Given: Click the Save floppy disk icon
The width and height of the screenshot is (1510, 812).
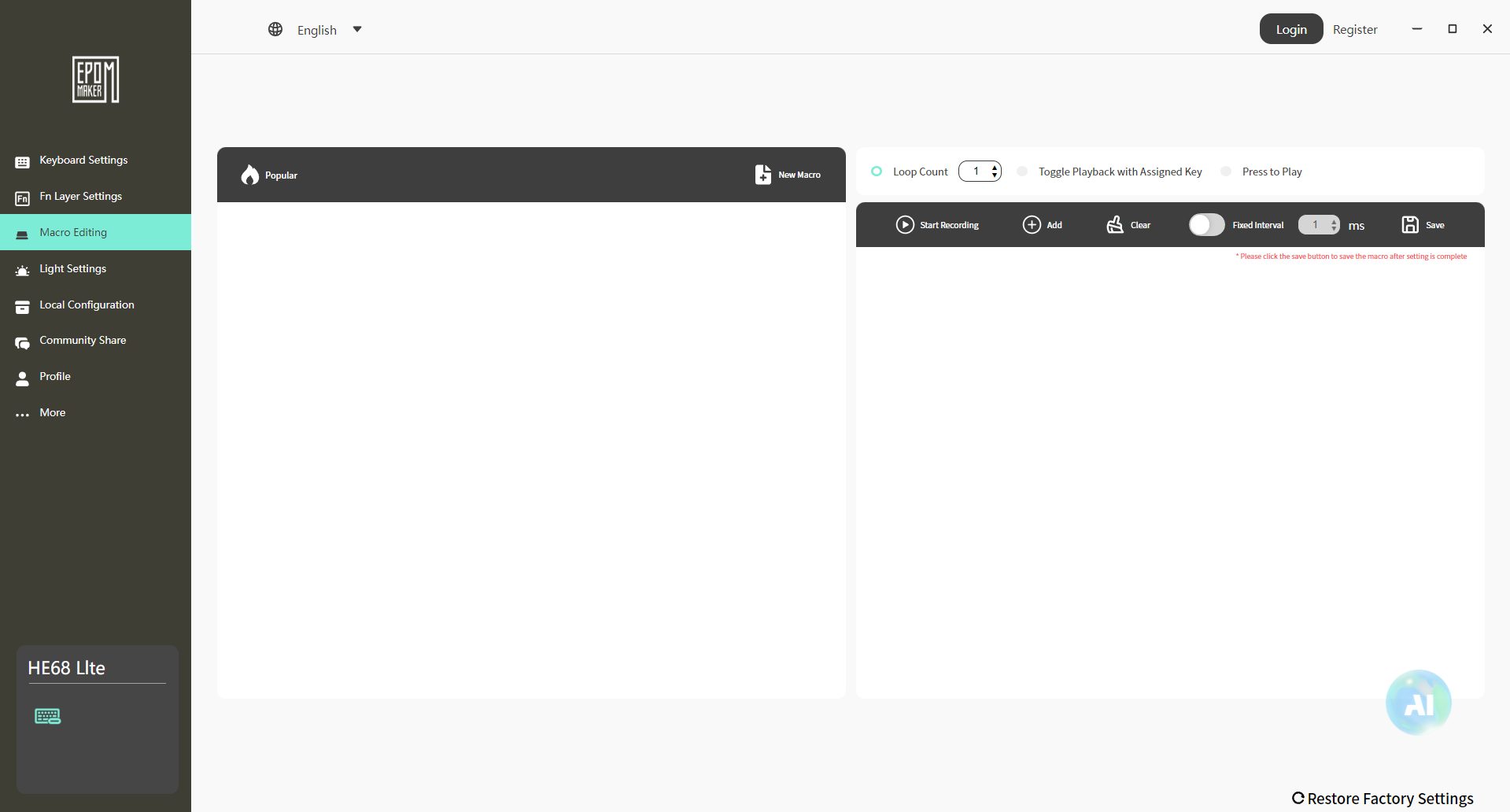Looking at the screenshot, I should pyautogui.click(x=1411, y=225).
